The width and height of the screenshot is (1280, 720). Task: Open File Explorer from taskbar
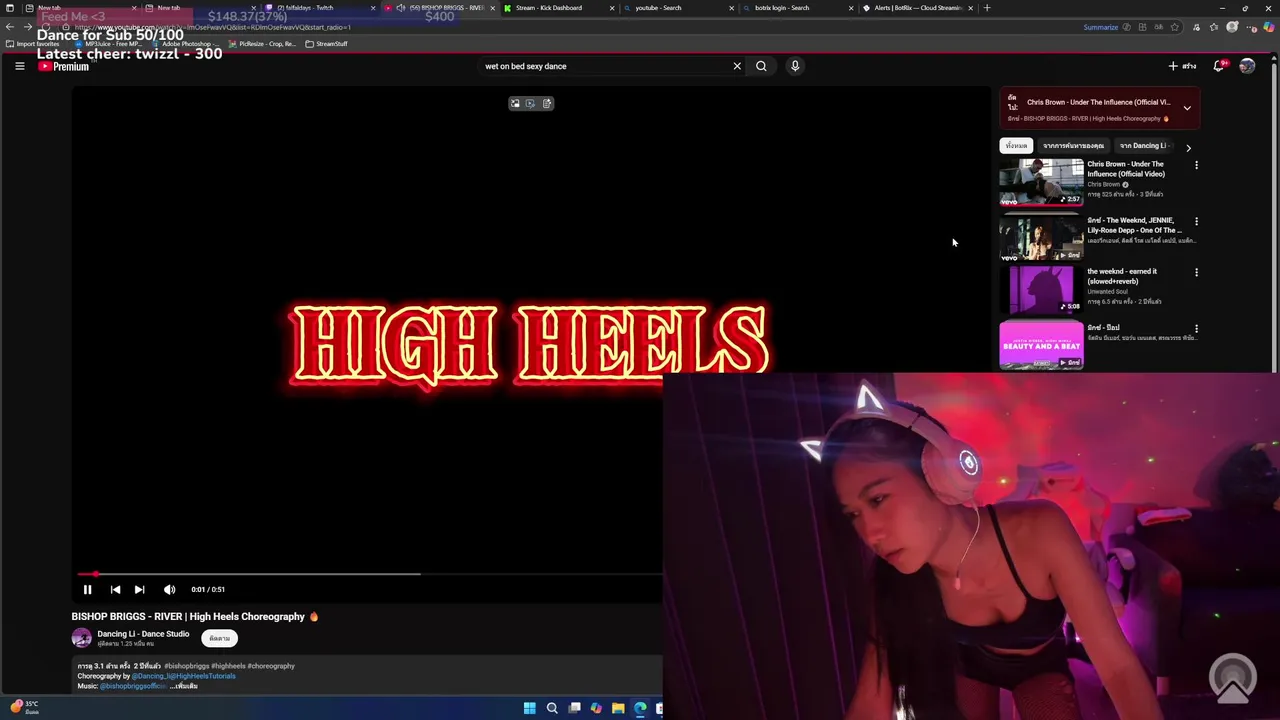(x=618, y=708)
